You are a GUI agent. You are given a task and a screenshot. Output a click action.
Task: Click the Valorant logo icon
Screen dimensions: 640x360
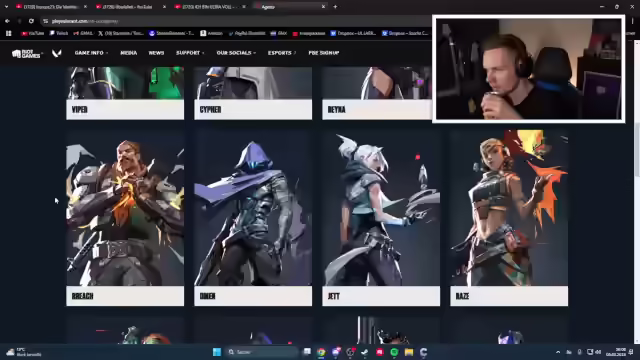pyautogui.click(x=57, y=53)
